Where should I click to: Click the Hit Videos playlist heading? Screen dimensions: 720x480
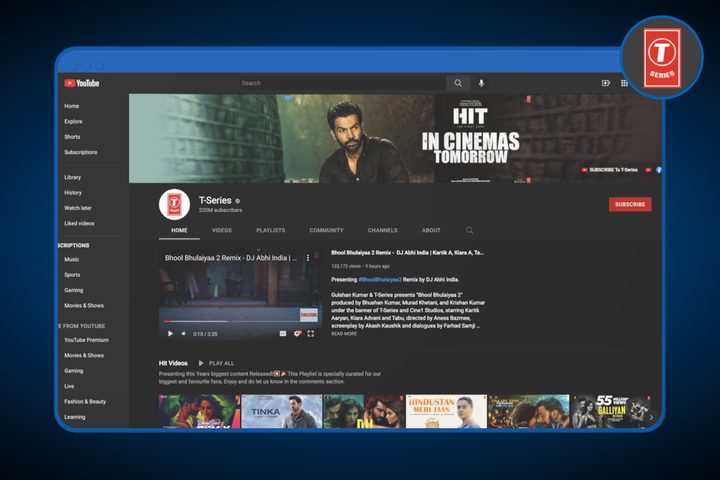coord(173,363)
